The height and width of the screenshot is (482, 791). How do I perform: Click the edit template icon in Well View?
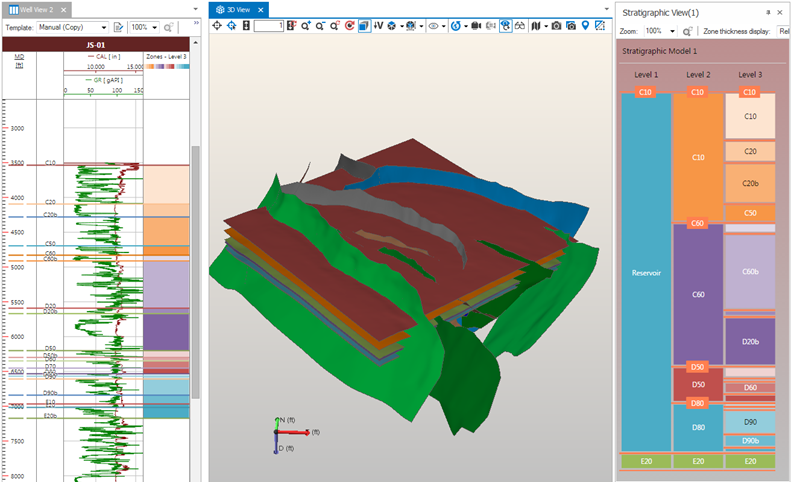click(x=119, y=27)
